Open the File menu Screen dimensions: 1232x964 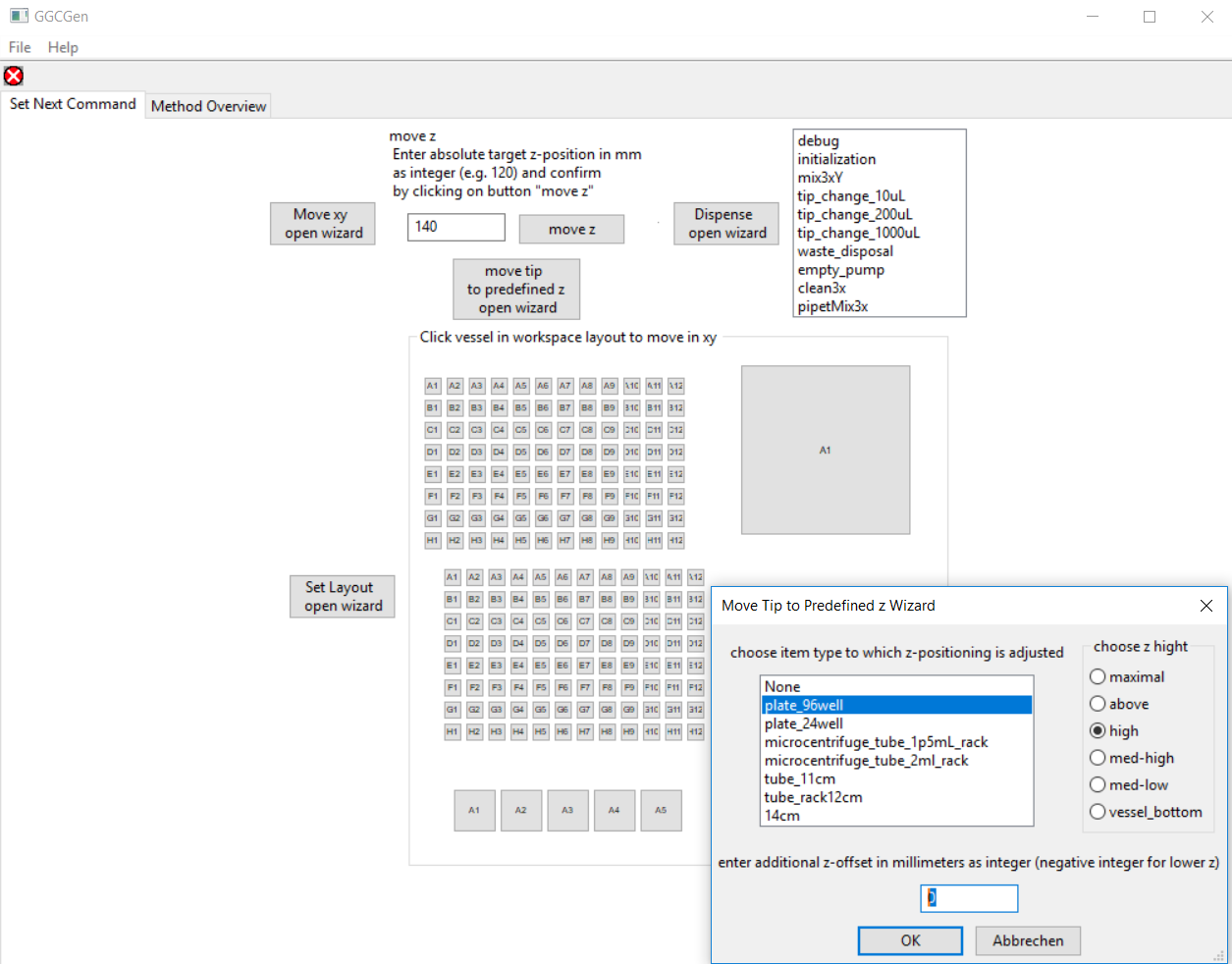(20, 47)
